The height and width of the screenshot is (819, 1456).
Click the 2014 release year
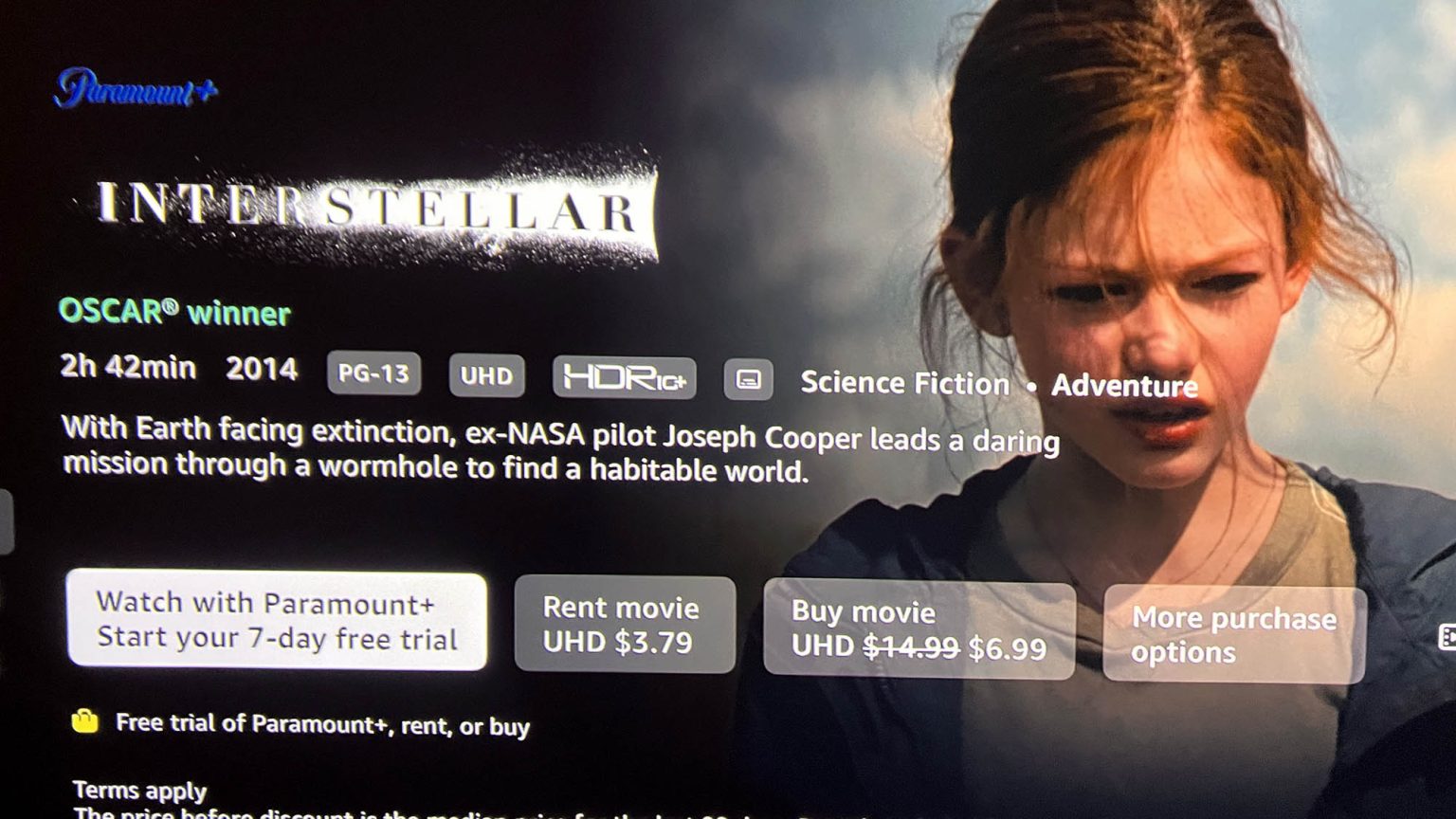click(262, 368)
